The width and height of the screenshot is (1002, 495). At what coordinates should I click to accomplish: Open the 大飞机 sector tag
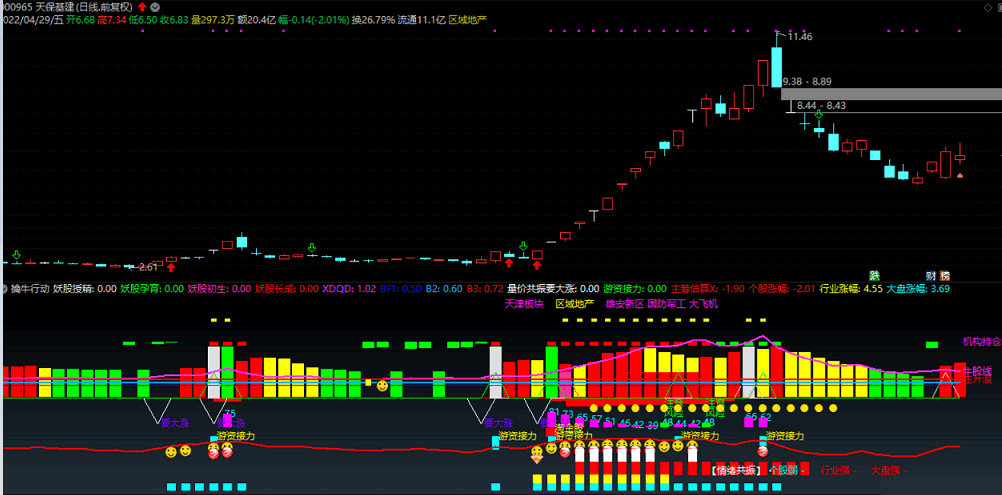[x=704, y=304]
